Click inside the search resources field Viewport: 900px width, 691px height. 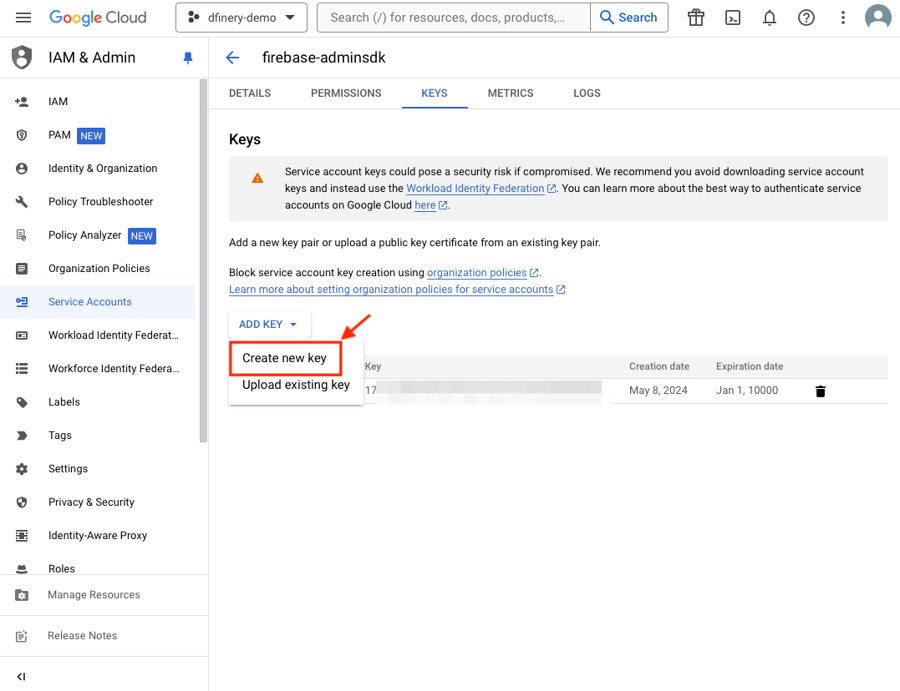[x=450, y=17]
